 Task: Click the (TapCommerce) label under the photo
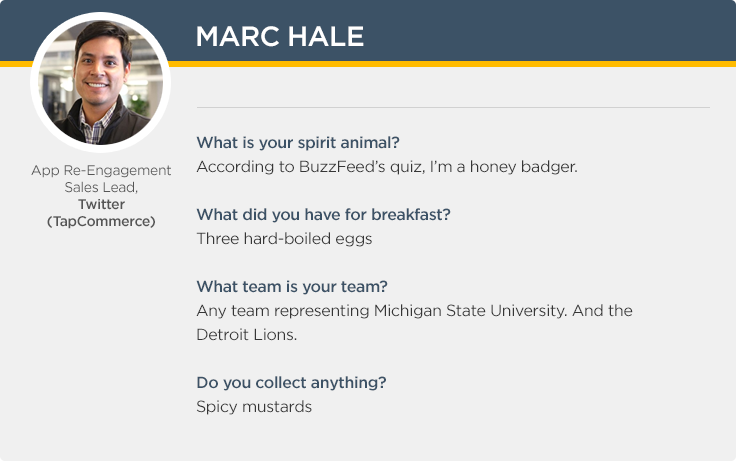[x=101, y=221]
